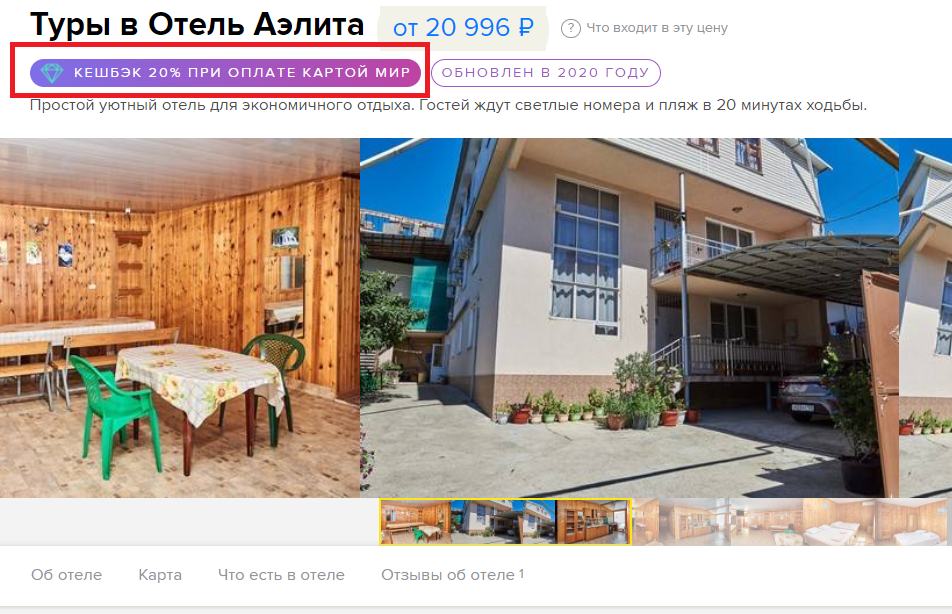The width and height of the screenshot is (952, 614).
Task: Show the next partially visible exterior photo
Action: 925,318
